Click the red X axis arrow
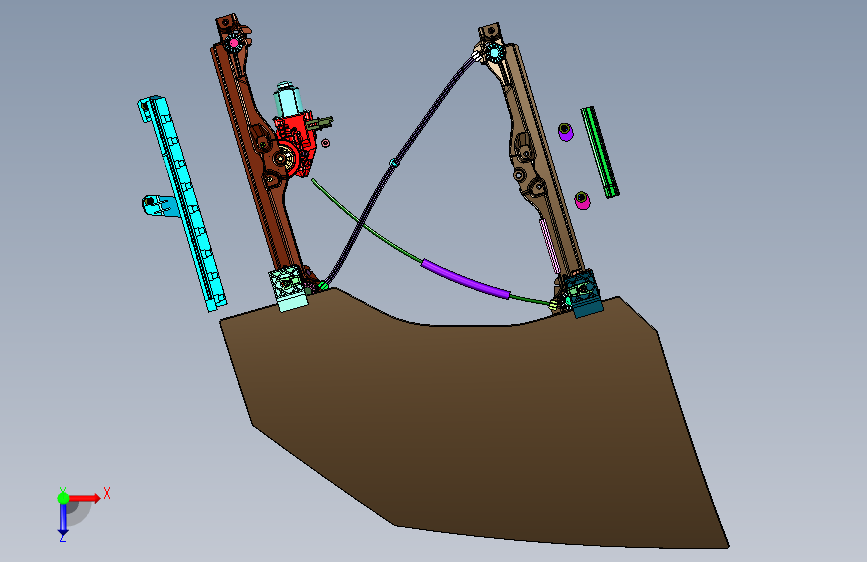Image resolution: width=867 pixels, height=562 pixels. click(84, 498)
